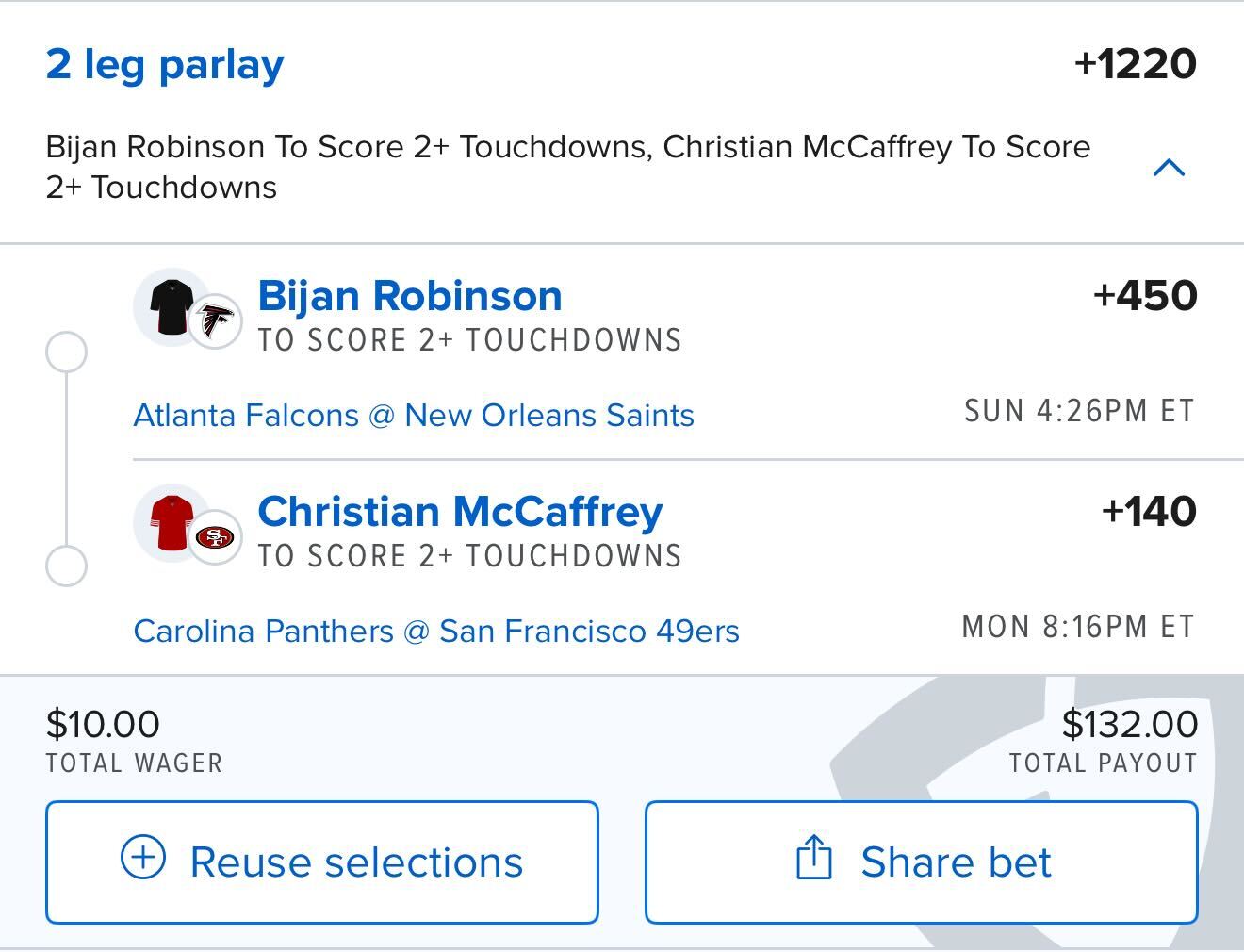The height and width of the screenshot is (952, 1244).
Task: Click the Atlanta Falcons team logo
Action: click(216, 322)
